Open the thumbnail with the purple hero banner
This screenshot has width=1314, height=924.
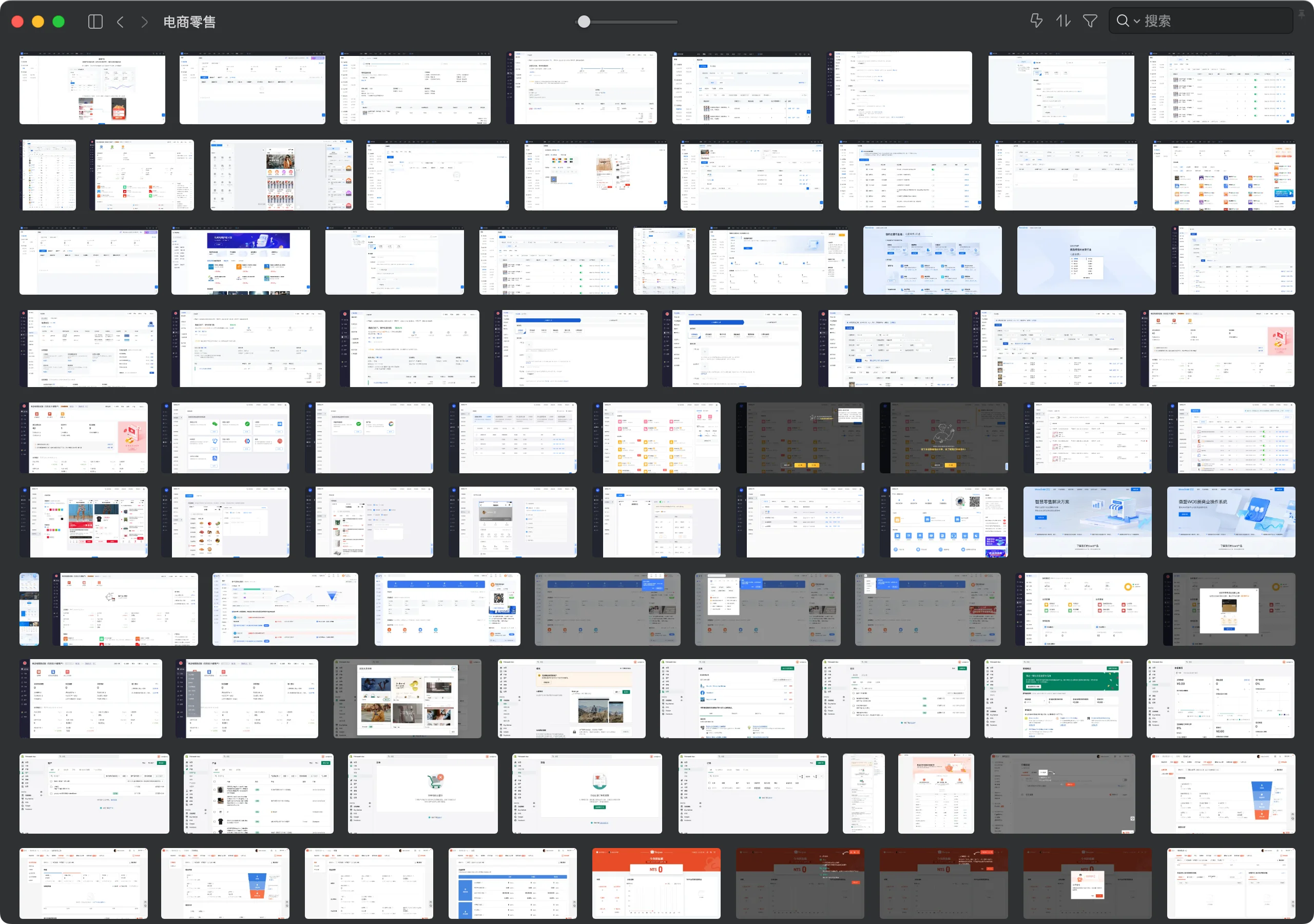tap(240, 260)
